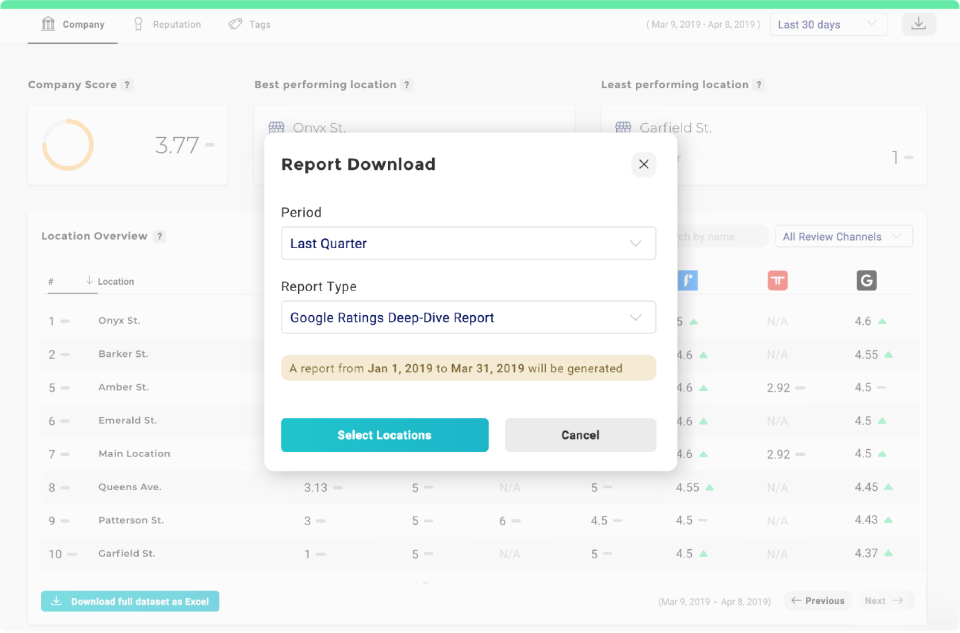This screenshot has height=633, width=960.
Task: Click the download icon in the top bar
Action: (919, 23)
